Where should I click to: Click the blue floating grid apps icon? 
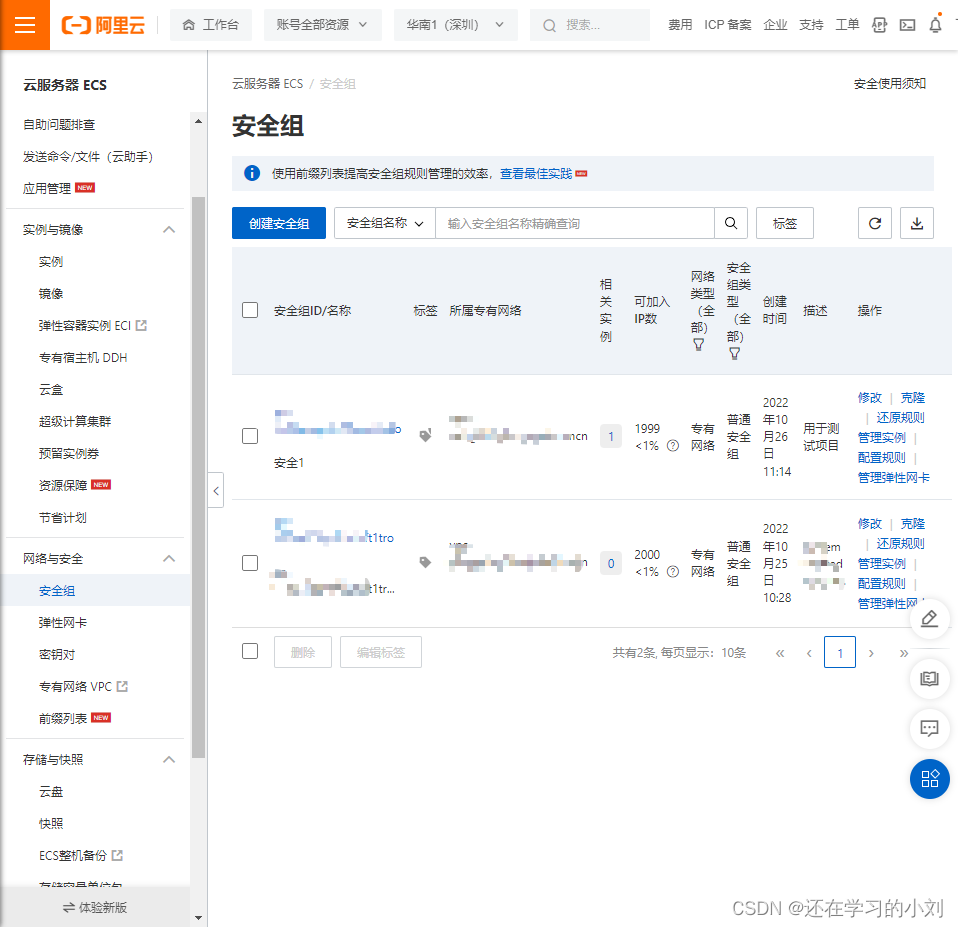pyautogui.click(x=929, y=779)
